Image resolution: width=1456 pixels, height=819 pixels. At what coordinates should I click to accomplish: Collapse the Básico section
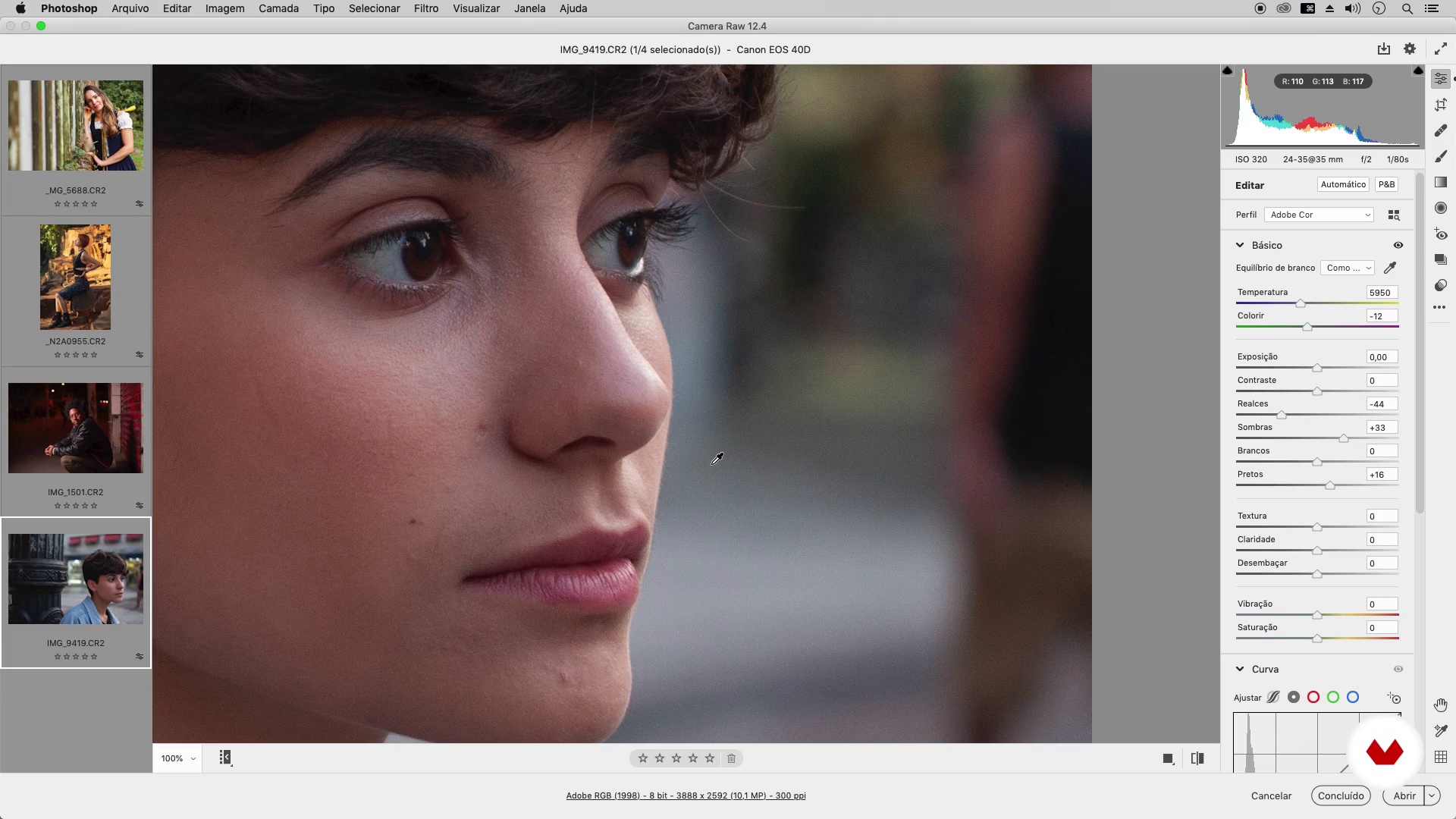1240,245
